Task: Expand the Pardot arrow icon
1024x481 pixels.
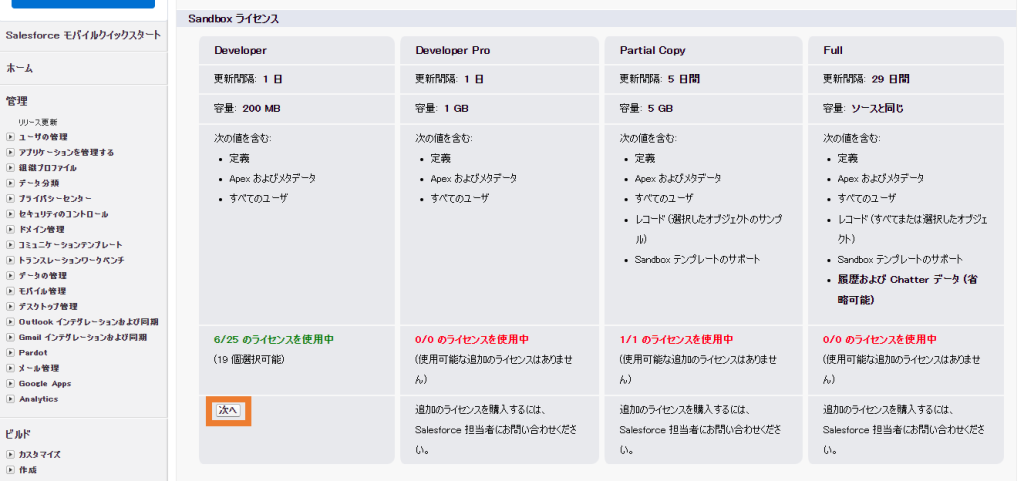Action: point(11,353)
